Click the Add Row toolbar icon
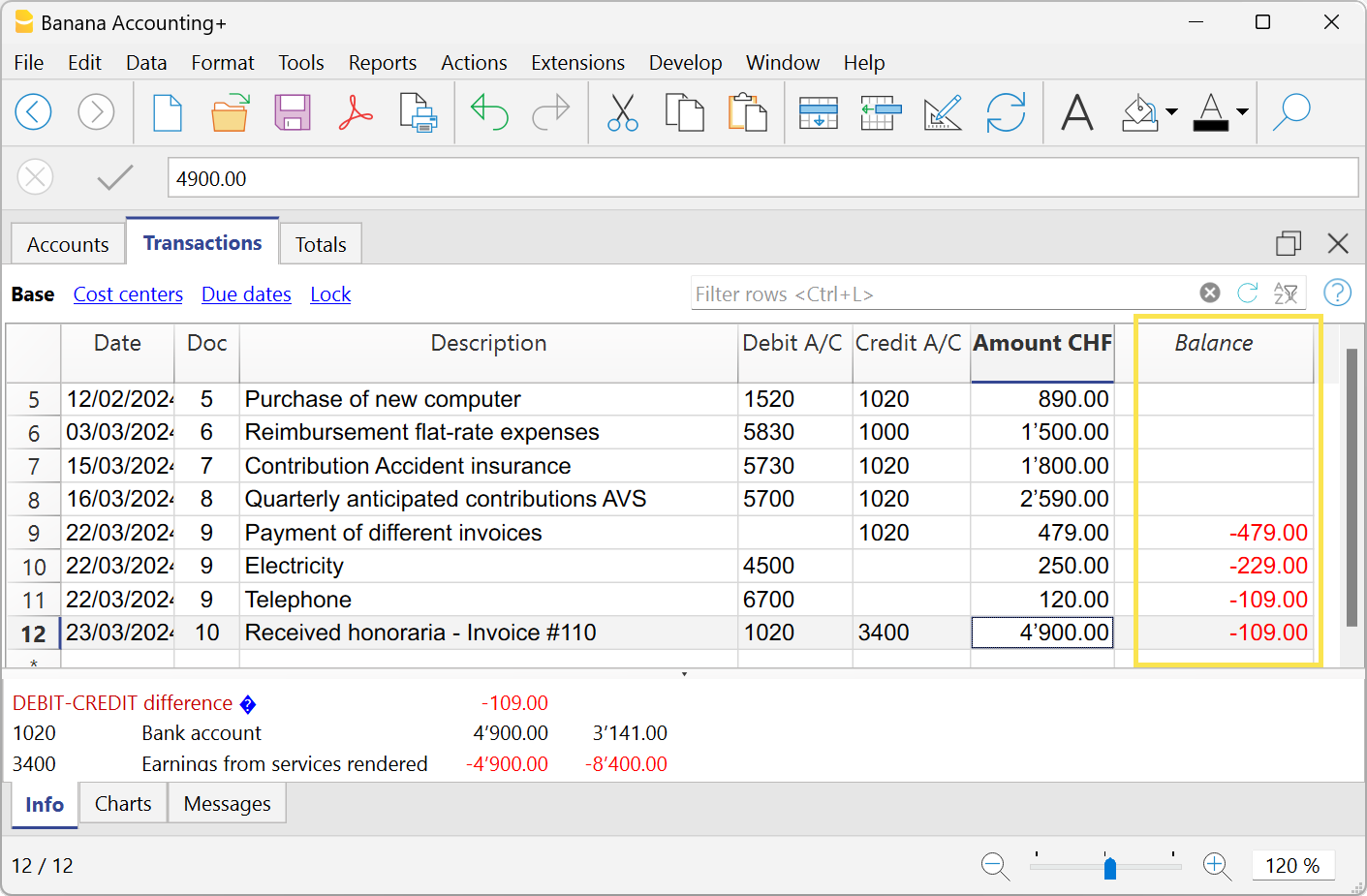The height and width of the screenshot is (896, 1367). [819, 112]
